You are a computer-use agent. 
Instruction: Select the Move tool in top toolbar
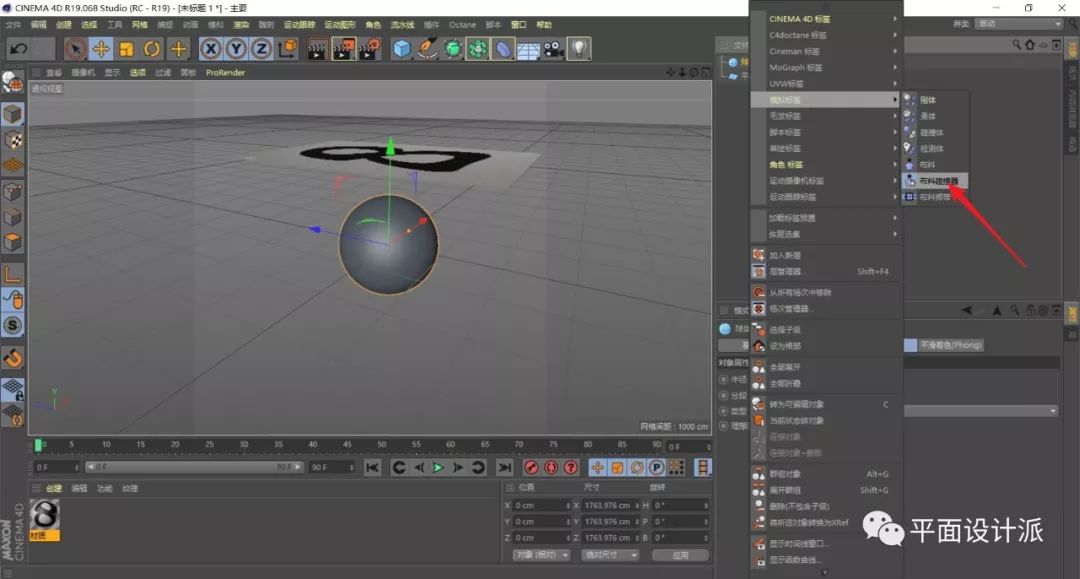[x=101, y=48]
